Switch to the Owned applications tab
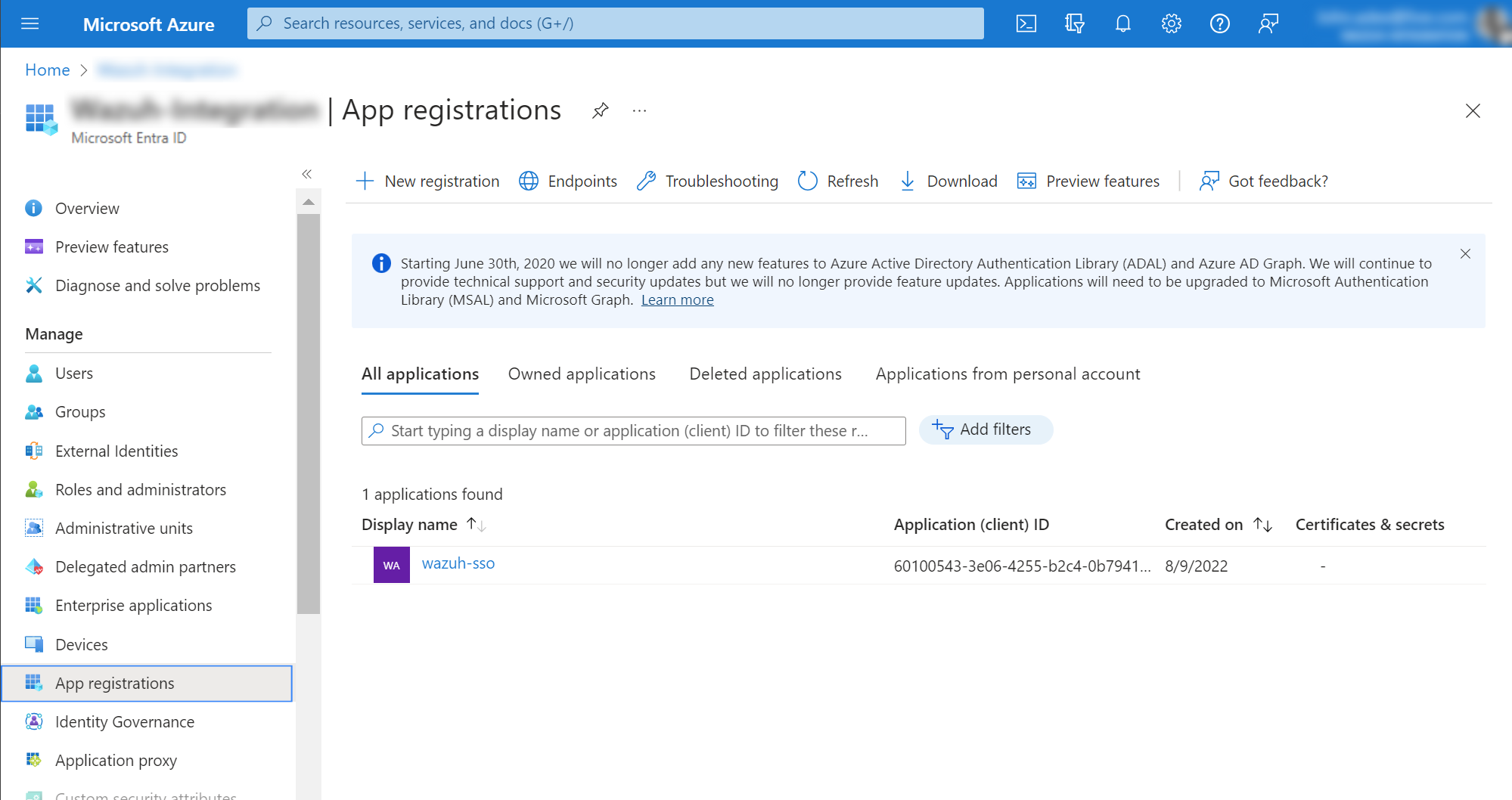The height and width of the screenshot is (800, 1512). tap(581, 374)
